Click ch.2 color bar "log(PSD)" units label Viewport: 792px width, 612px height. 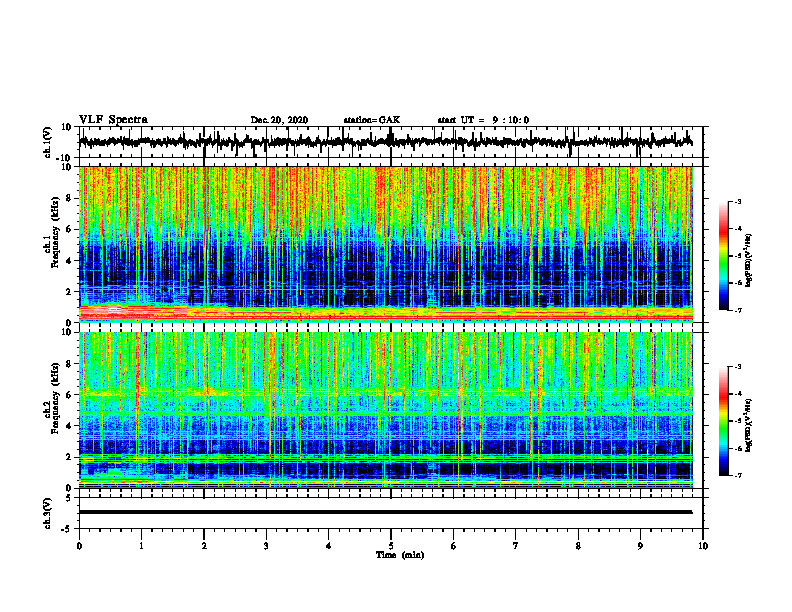[x=749, y=426]
